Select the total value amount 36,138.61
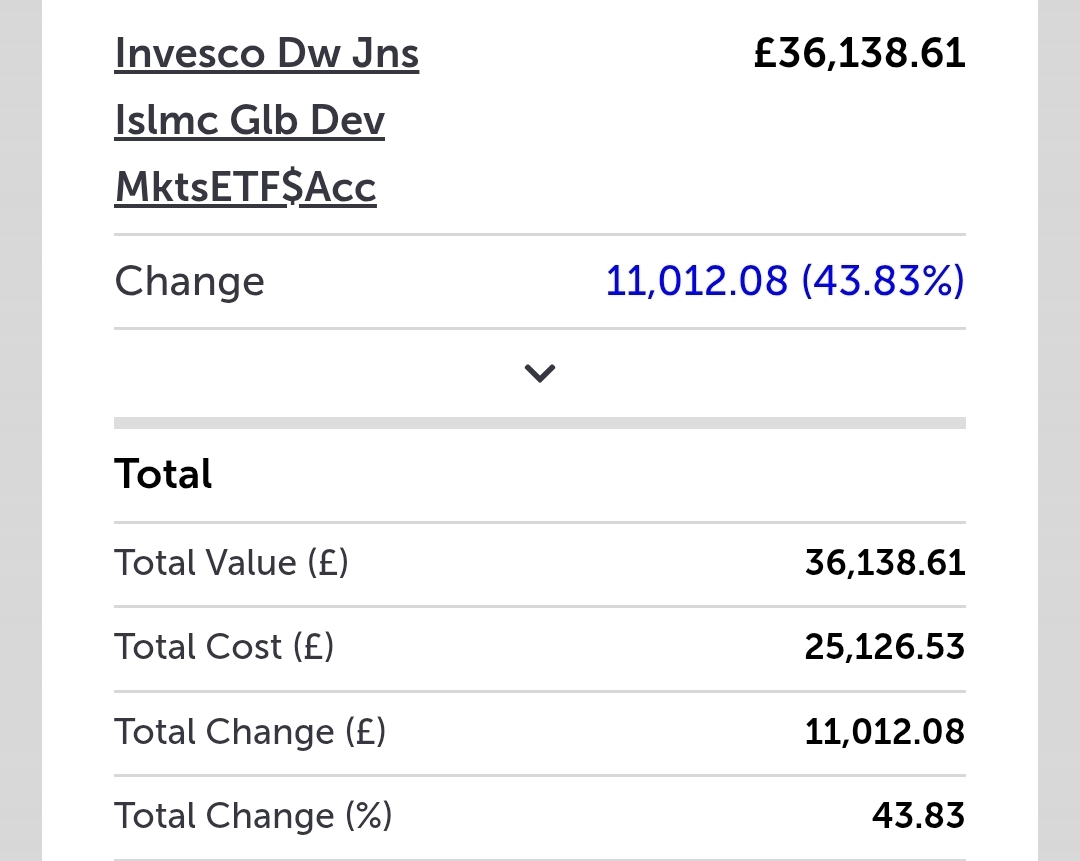This screenshot has width=1080, height=861. click(885, 563)
